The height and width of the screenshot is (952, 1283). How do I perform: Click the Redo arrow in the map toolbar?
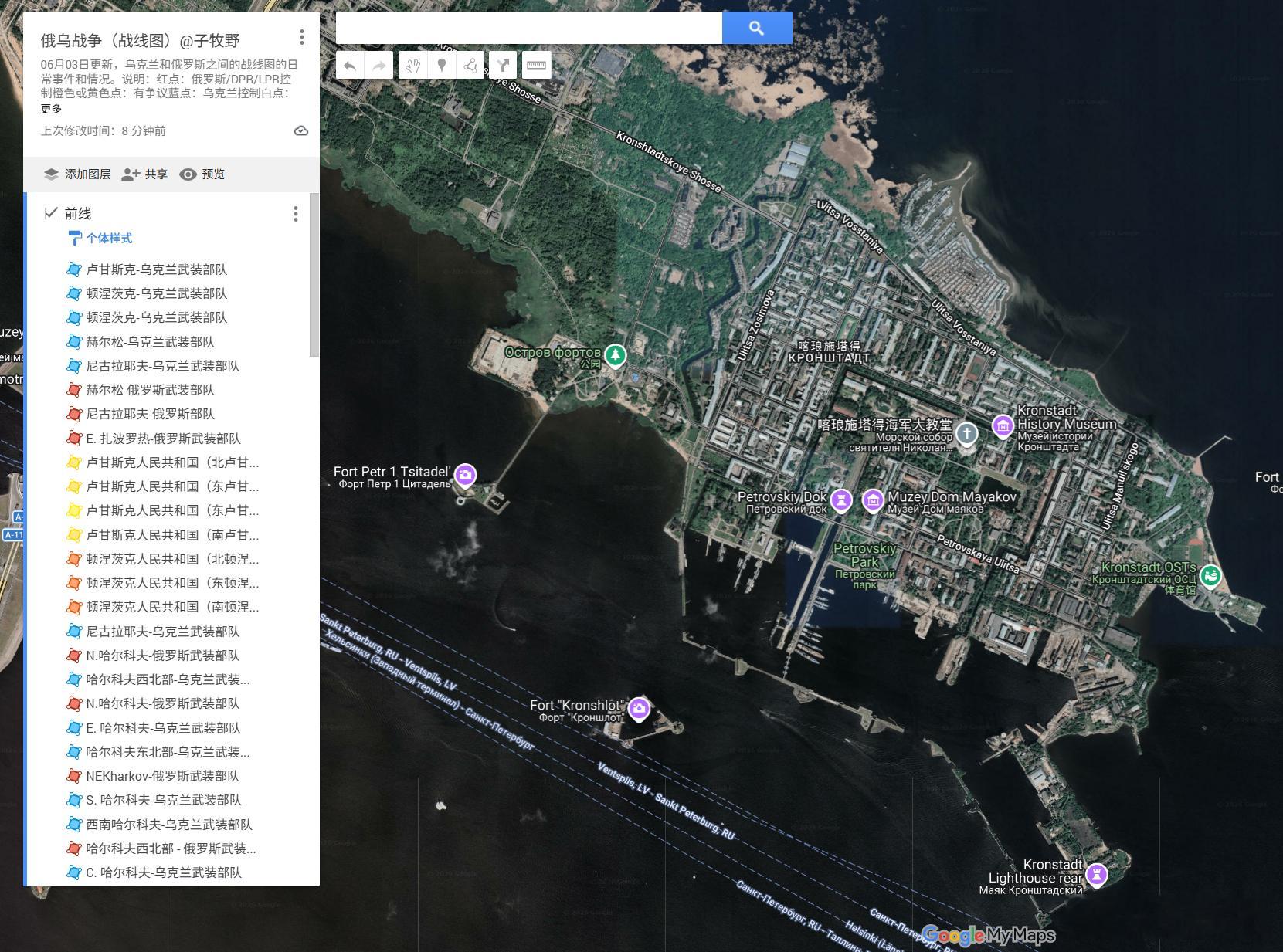pyautogui.click(x=378, y=66)
